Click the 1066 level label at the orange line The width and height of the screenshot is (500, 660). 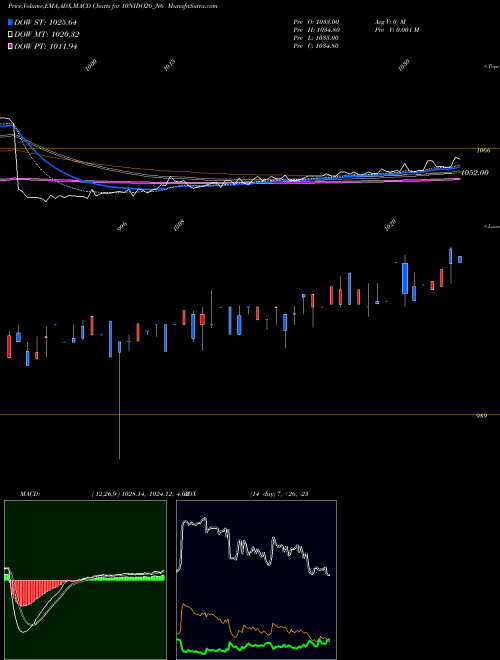(x=483, y=150)
